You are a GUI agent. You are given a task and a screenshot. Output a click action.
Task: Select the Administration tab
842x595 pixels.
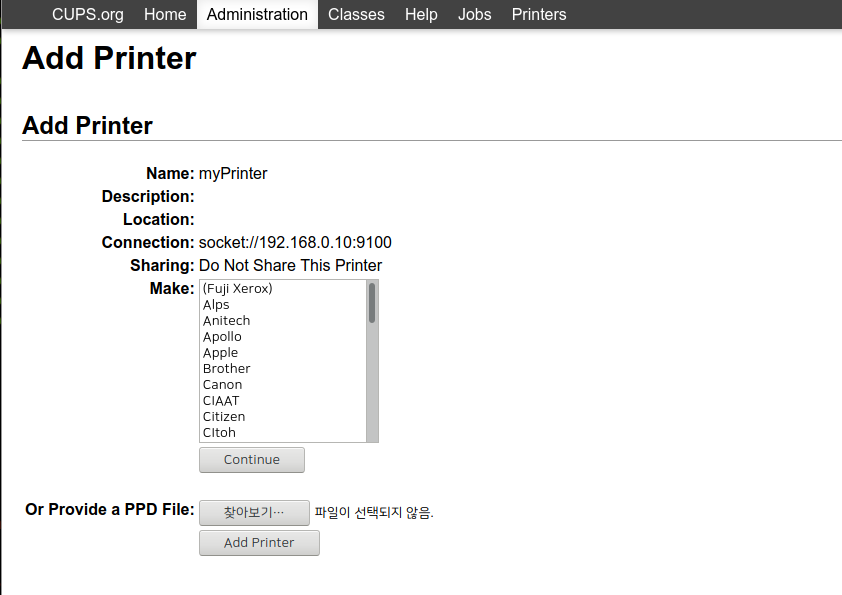257,14
